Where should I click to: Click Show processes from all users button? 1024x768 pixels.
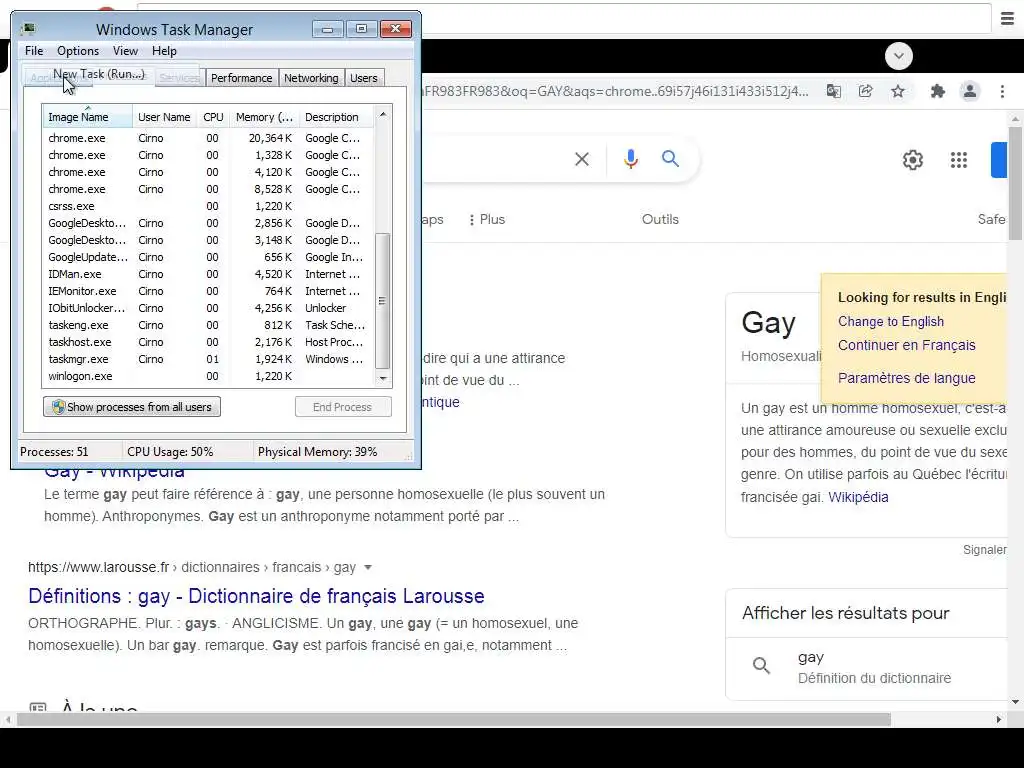pyautogui.click(x=132, y=407)
